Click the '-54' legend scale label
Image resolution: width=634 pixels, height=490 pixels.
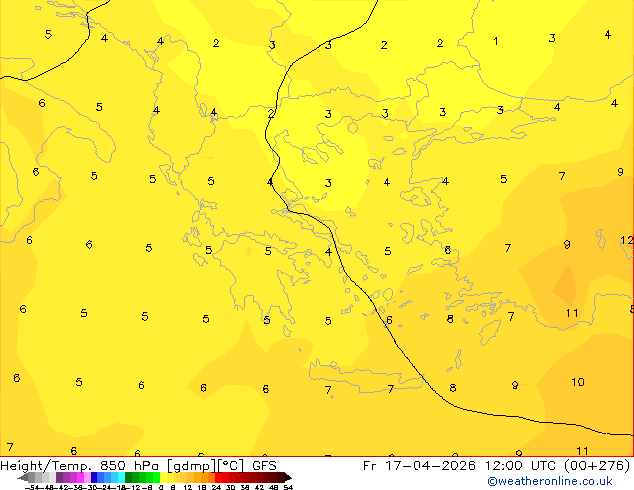click(32, 487)
